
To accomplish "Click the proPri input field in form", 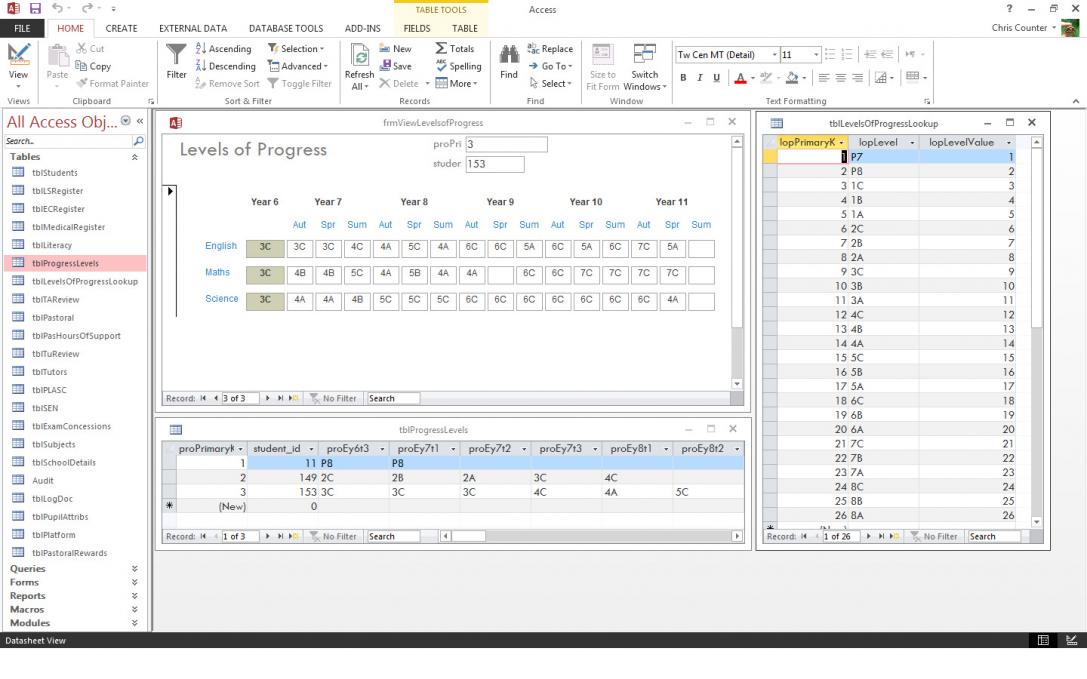I will [x=506, y=144].
